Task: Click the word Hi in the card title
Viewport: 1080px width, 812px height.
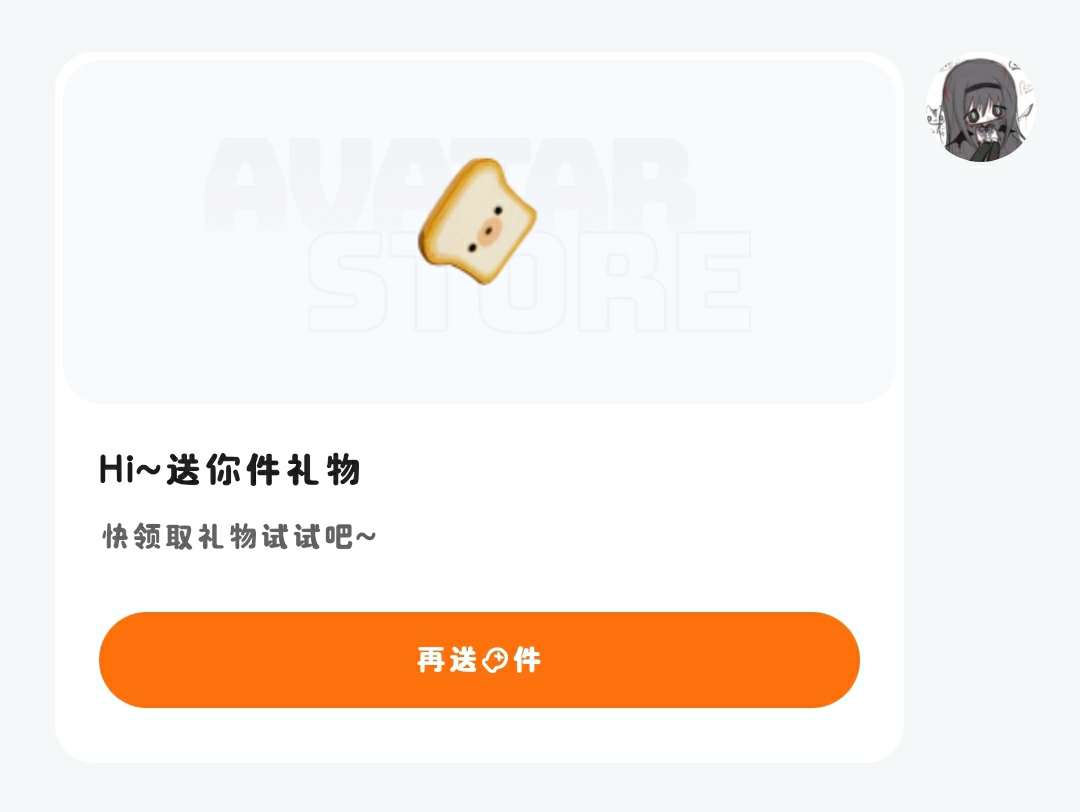Action: tap(116, 470)
